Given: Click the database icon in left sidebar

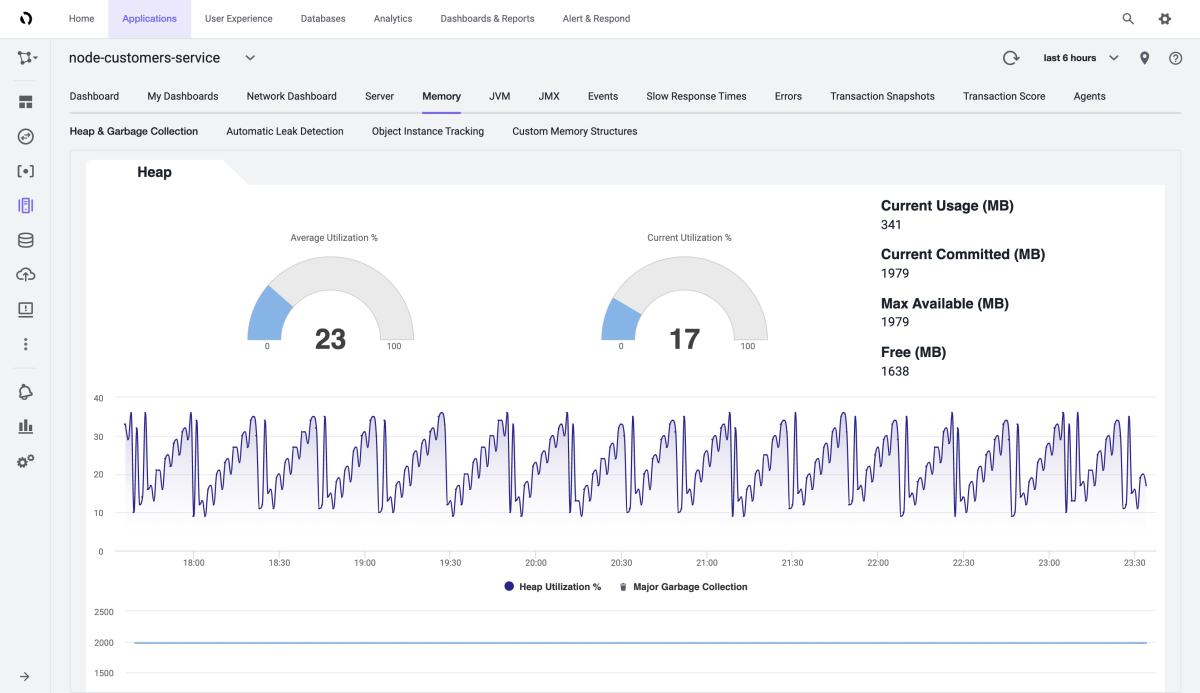Looking at the screenshot, I should tap(26, 240).
